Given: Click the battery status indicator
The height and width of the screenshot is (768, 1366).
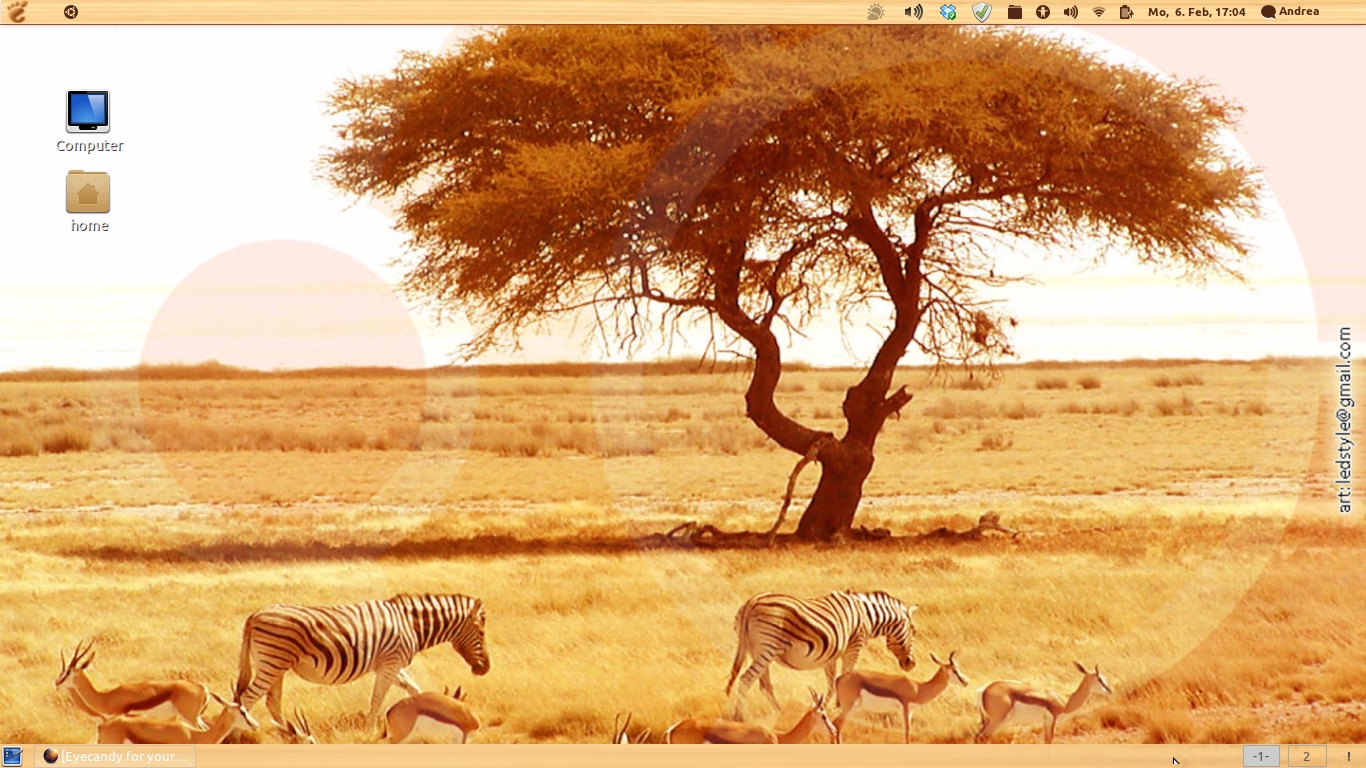Looking at the screenshot, I should [1126, 12].
